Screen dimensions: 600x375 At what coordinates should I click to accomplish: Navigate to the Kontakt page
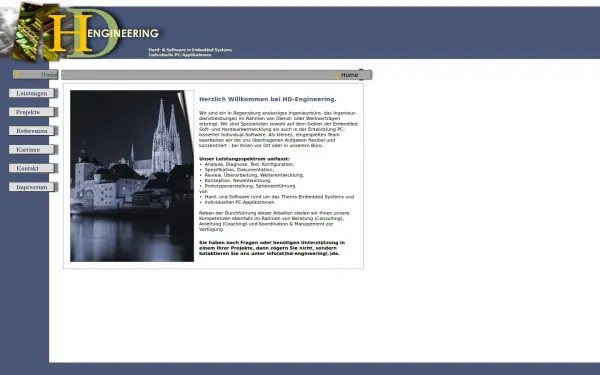click(x=33, y=168)
